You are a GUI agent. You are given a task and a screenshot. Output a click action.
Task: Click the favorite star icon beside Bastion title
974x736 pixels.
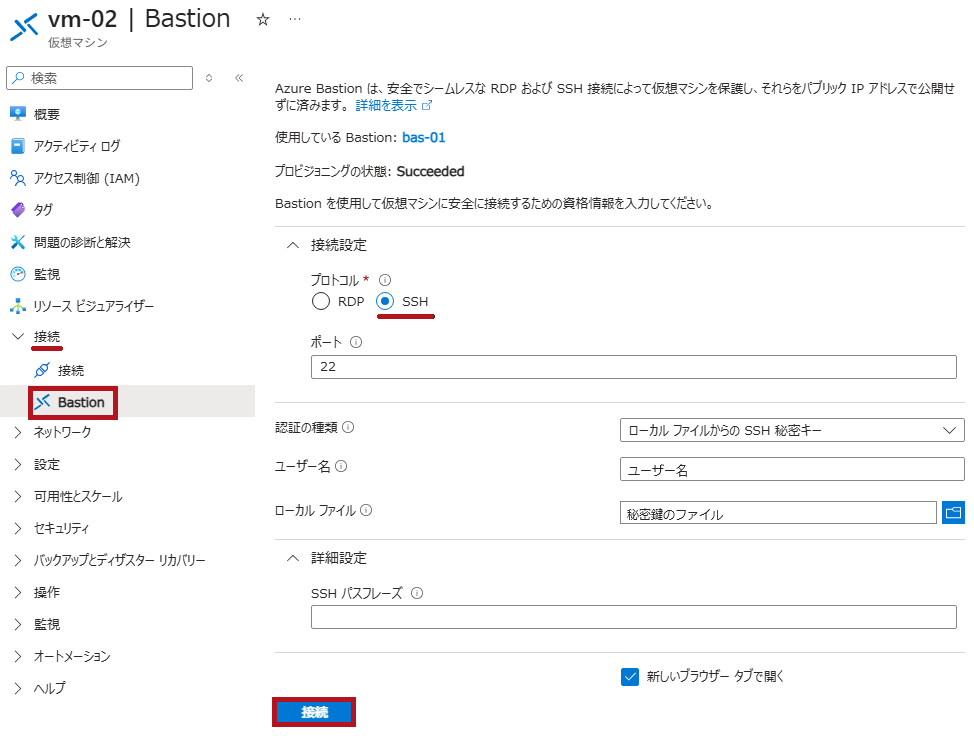pos(263,20)
